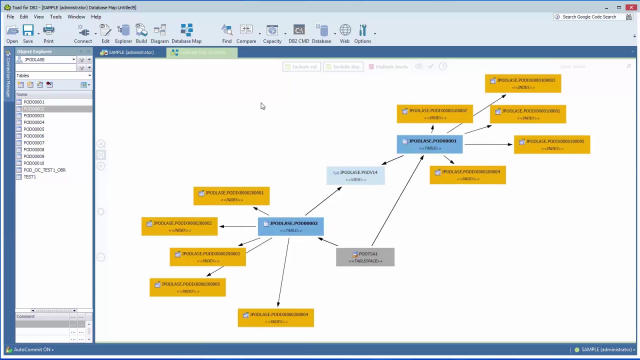Select table TEST1 in the list

click(53, 177)
